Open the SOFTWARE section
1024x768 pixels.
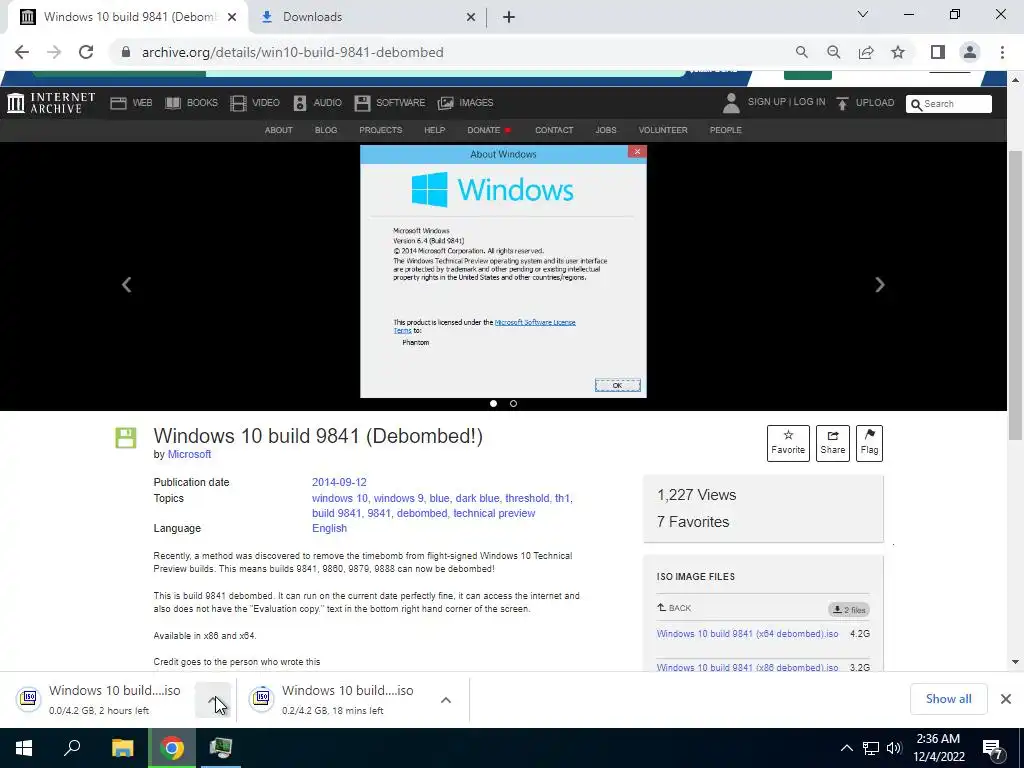pos(390,103)
